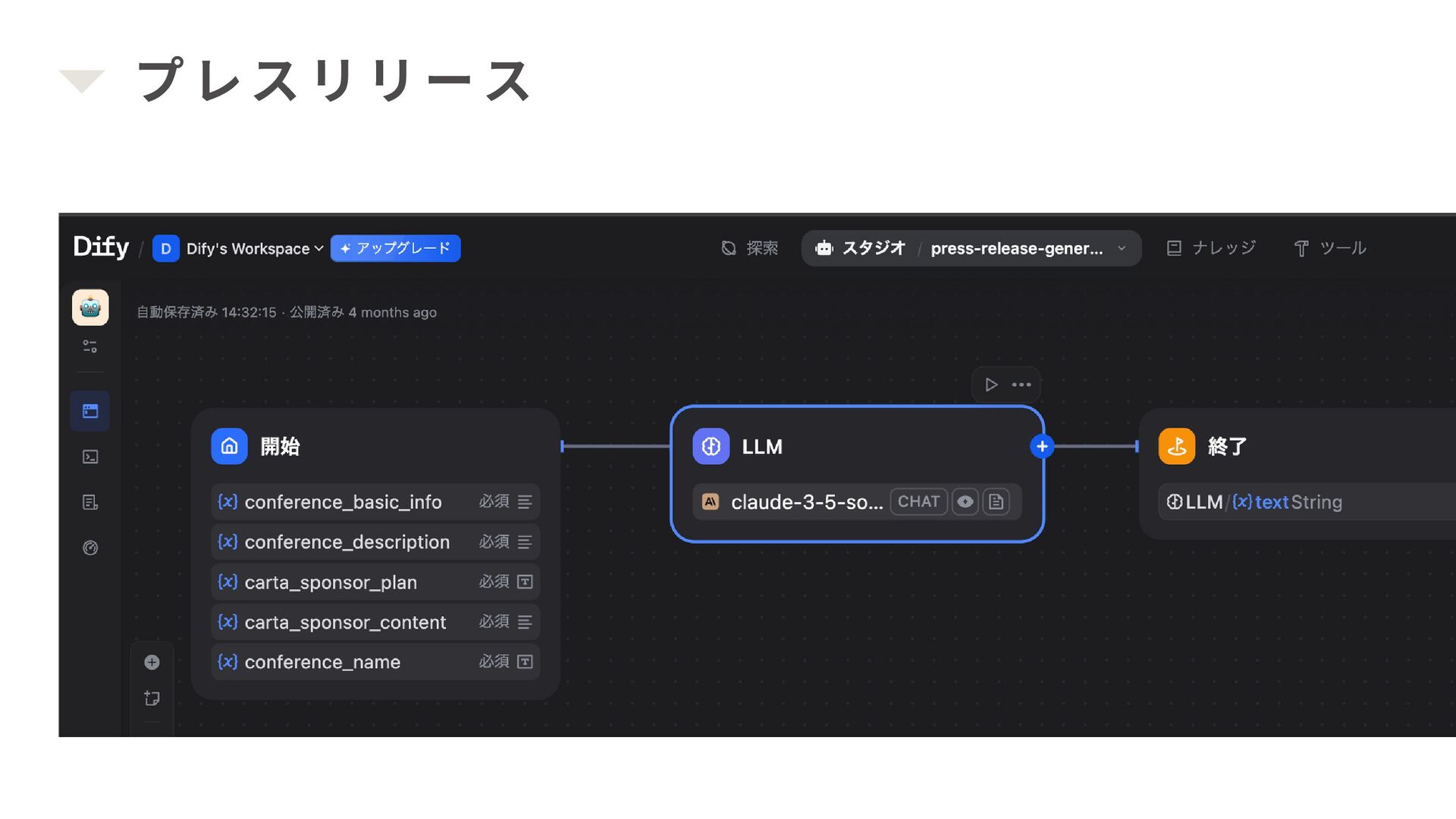Open the 探索 explore tab

[749, 248]
